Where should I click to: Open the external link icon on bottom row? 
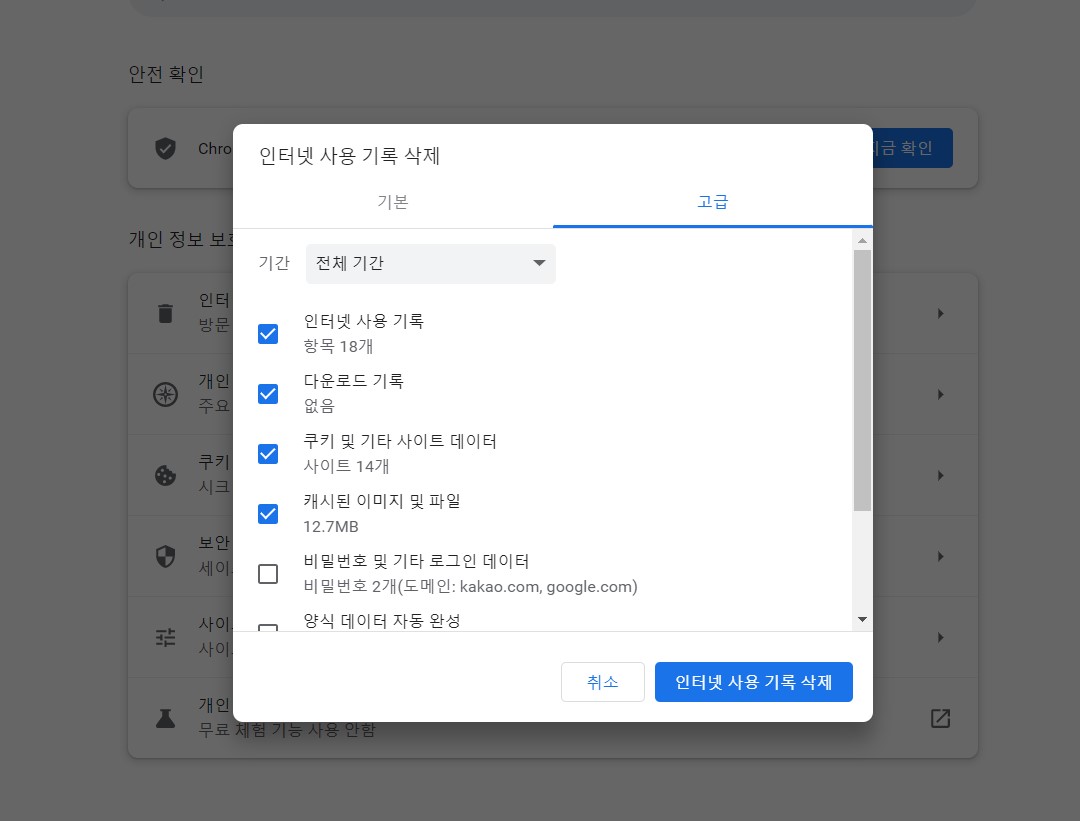940,718
